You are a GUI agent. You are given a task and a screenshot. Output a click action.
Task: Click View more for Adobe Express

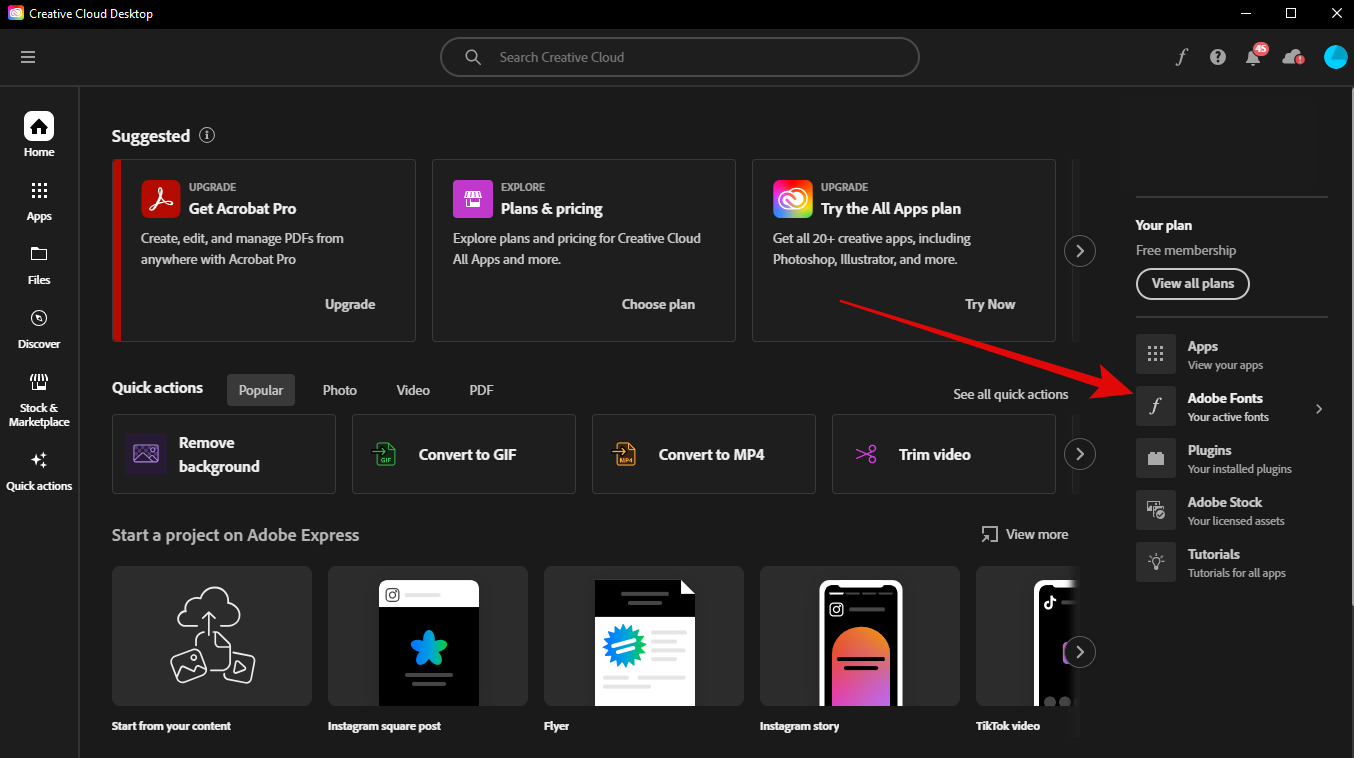coord(1025,535)
